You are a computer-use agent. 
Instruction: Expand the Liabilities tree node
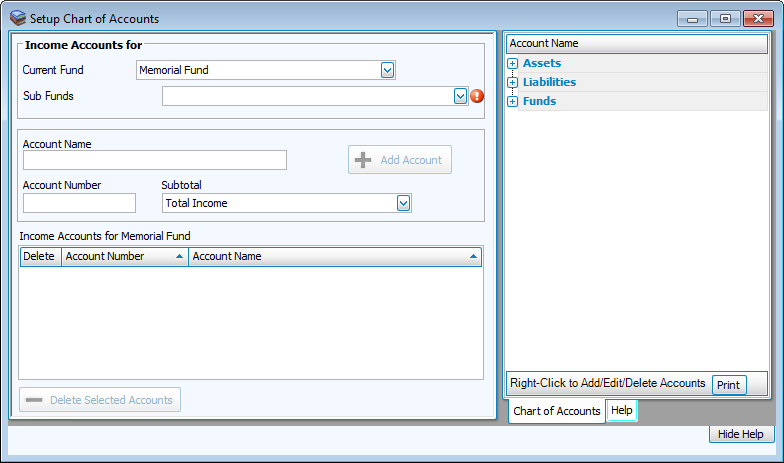tap(513, 82)
